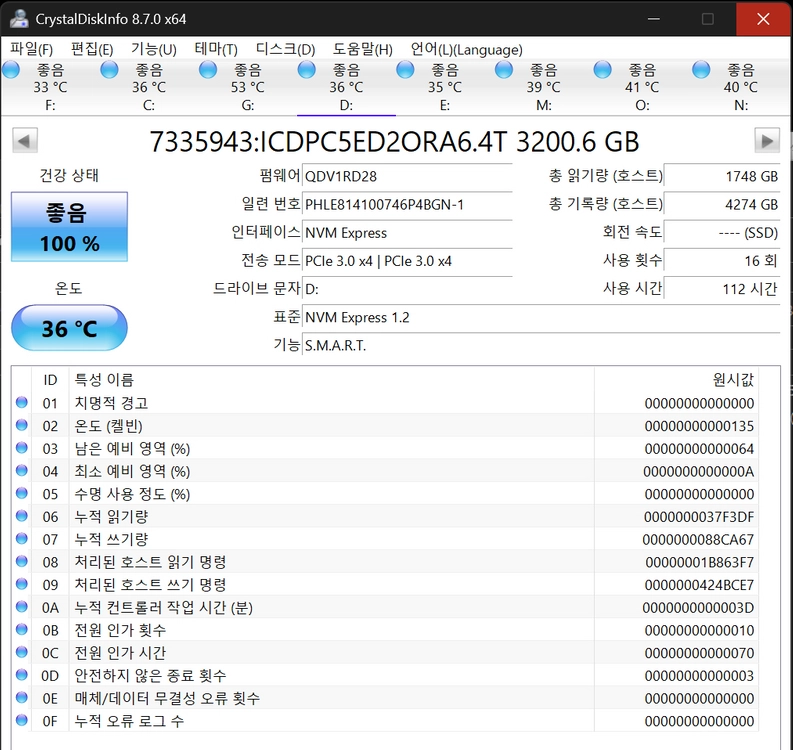793x750 pixels.
Task: Click power on hours value 112 시간
Action: pyautogui.click(x=722, y=289)
